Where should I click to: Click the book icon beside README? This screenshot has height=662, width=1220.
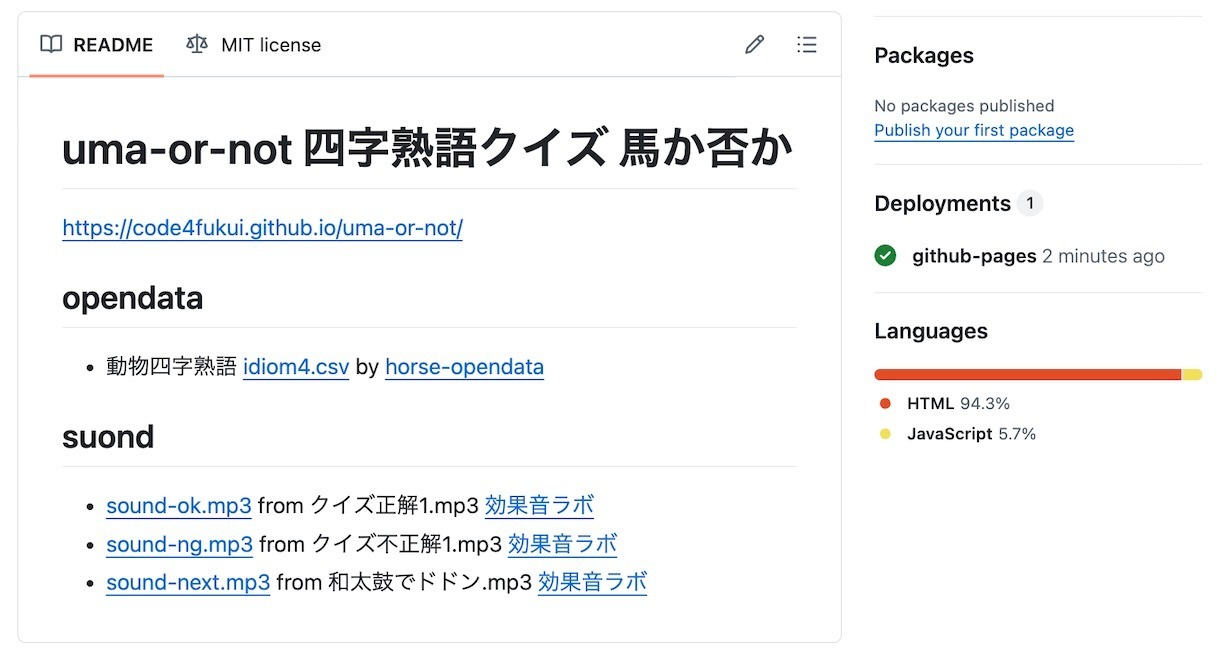tap(51, 45)
